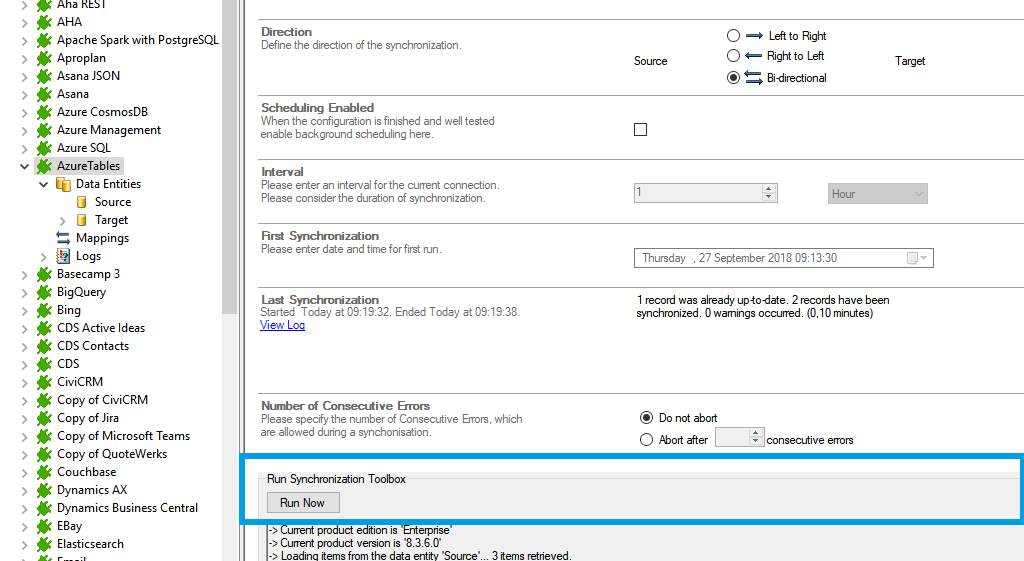
Task: Select Abort after consecutive errors option
Action: (646, 440)
